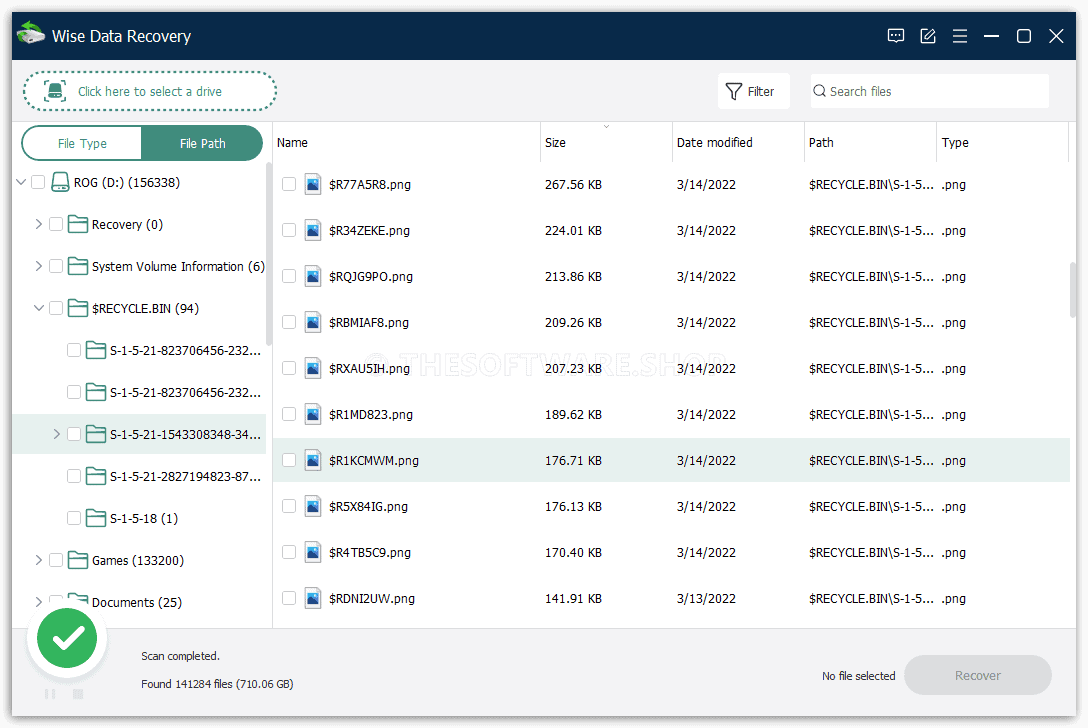
Task: Click the 3/13/2022 date cell
Action: [706, 598]
